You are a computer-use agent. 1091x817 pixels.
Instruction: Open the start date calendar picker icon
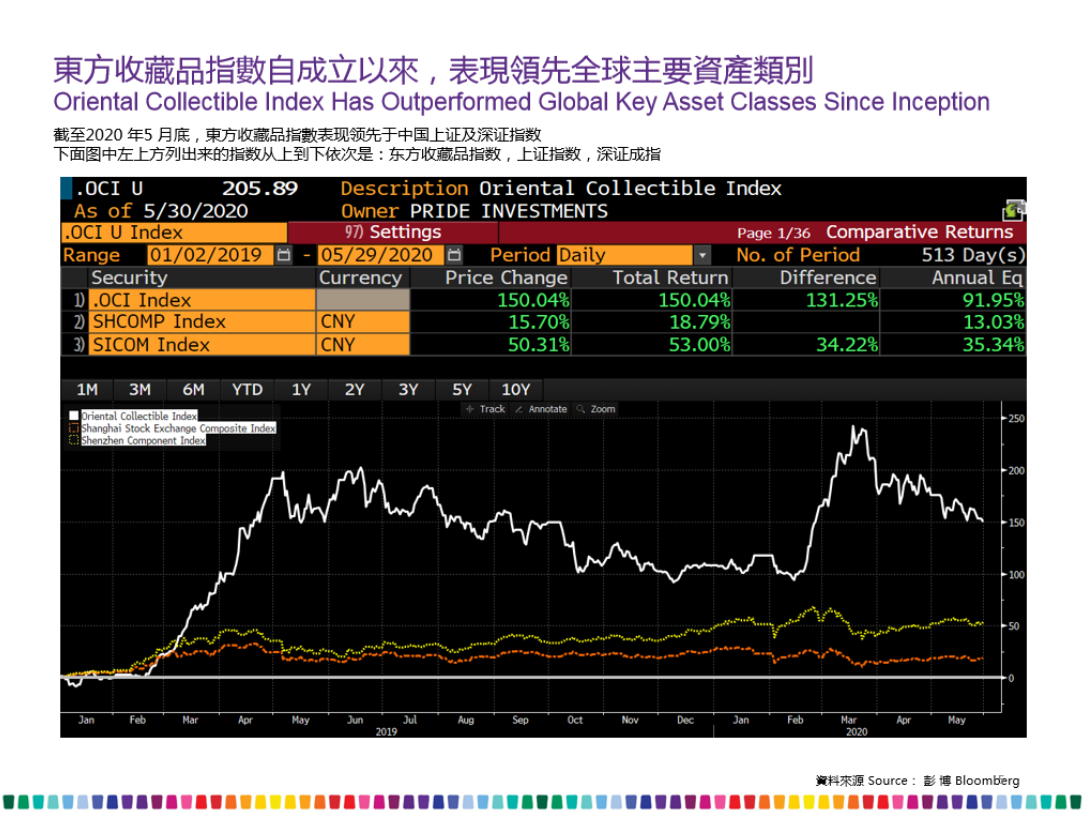pos(283,255)
